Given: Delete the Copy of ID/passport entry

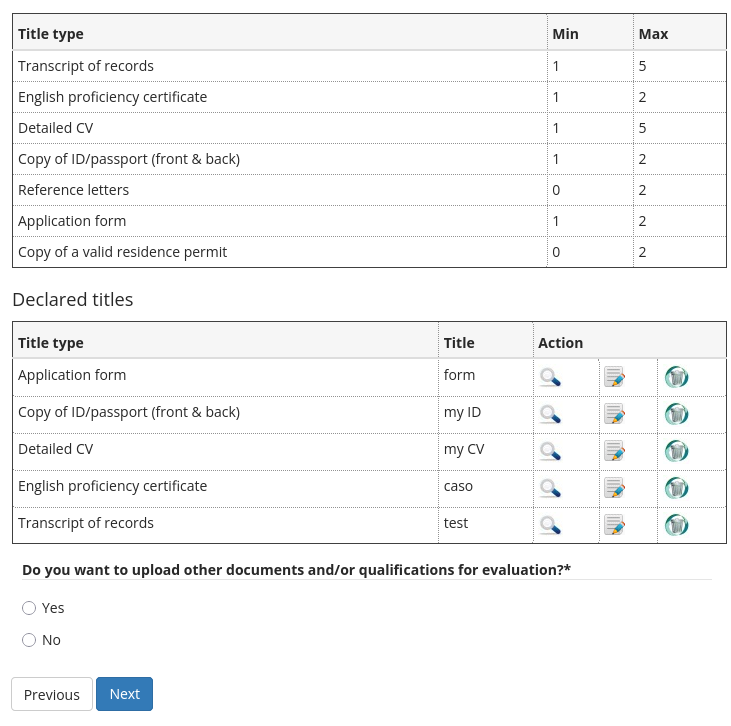Looking at the screenshot, I should pyautogui.click(x=677, y=414).
